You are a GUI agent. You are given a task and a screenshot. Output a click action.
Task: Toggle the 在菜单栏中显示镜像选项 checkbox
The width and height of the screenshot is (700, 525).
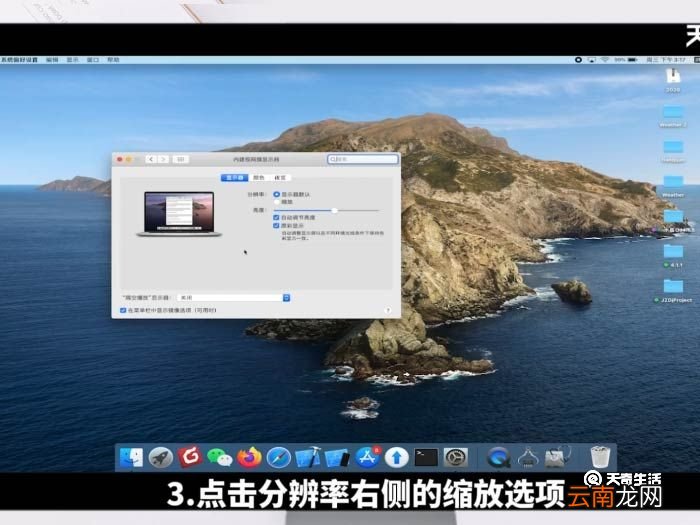123,310
